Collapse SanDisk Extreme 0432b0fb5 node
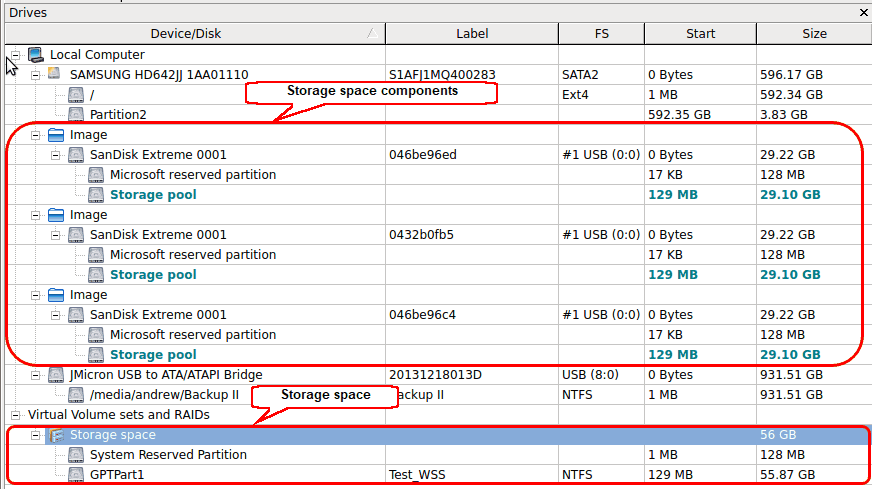Image resolution: width=872 pixels, height=489 pixels. pyautogui.click(x=56, y=235)
